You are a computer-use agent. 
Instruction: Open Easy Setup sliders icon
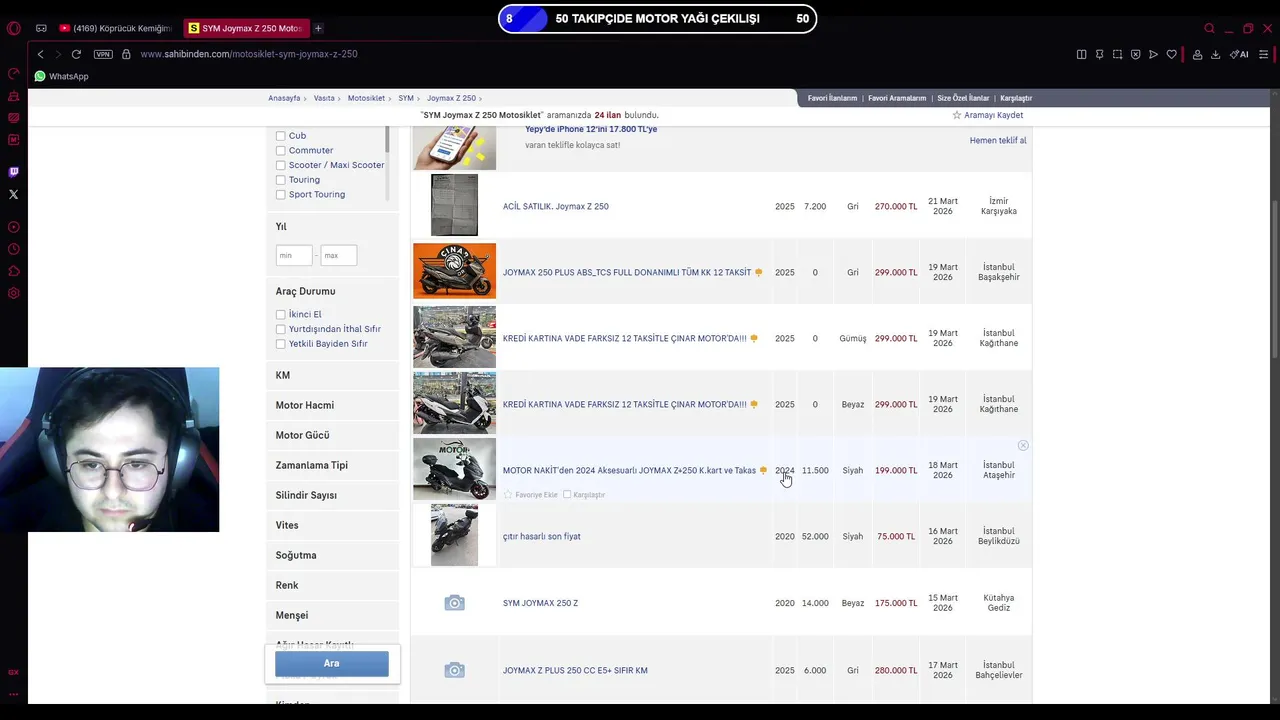1264,54
